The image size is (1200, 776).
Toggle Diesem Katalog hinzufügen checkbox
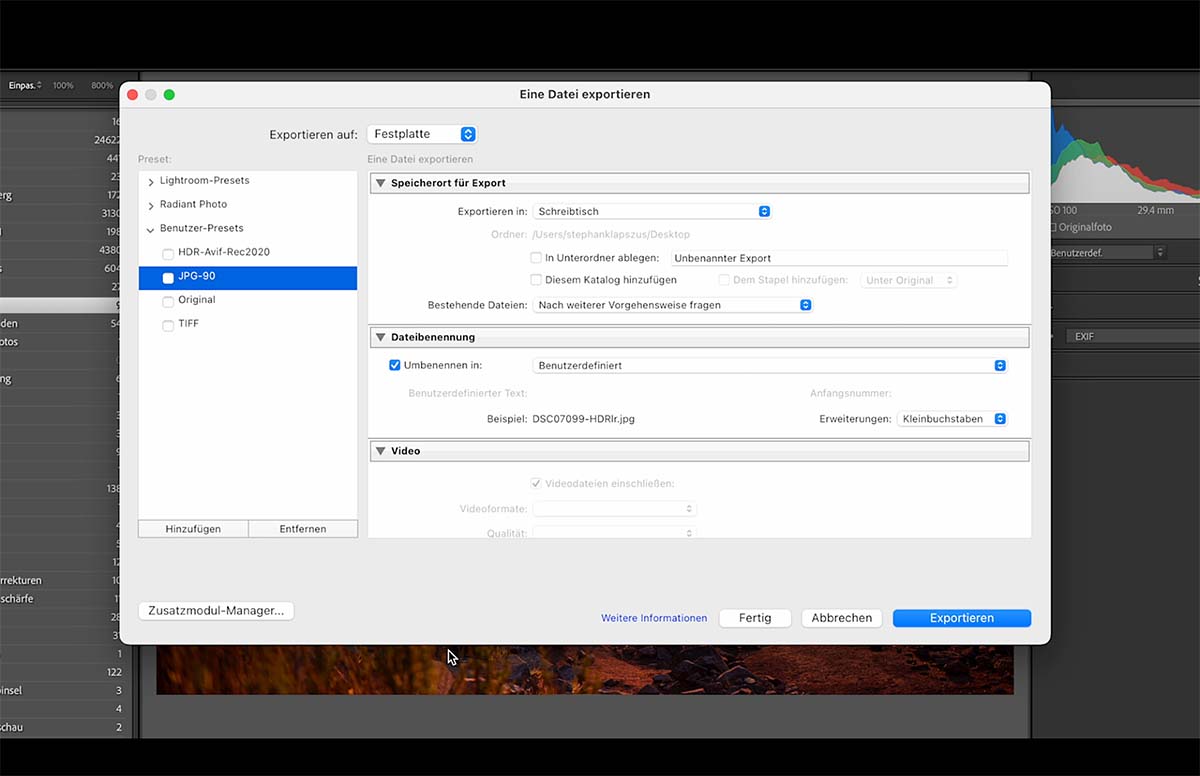[x=536, y=280]
